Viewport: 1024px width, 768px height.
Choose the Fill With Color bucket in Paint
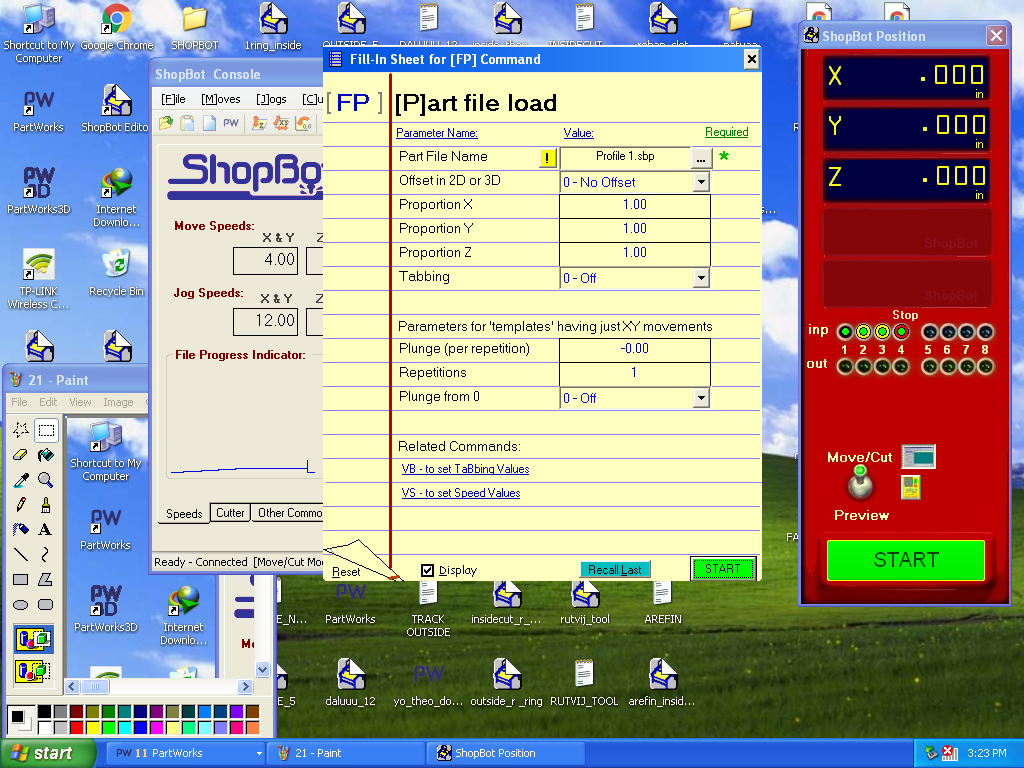(46, 455)
